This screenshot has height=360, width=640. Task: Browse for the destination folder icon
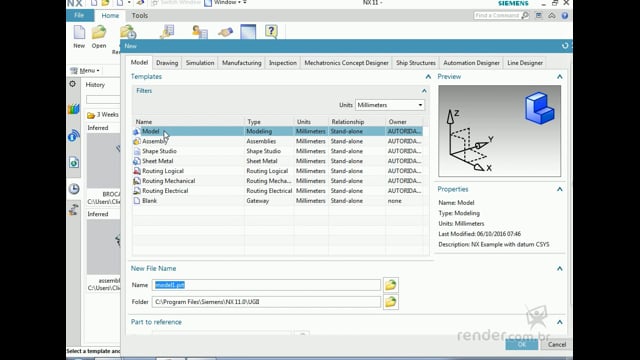(391, 302)
